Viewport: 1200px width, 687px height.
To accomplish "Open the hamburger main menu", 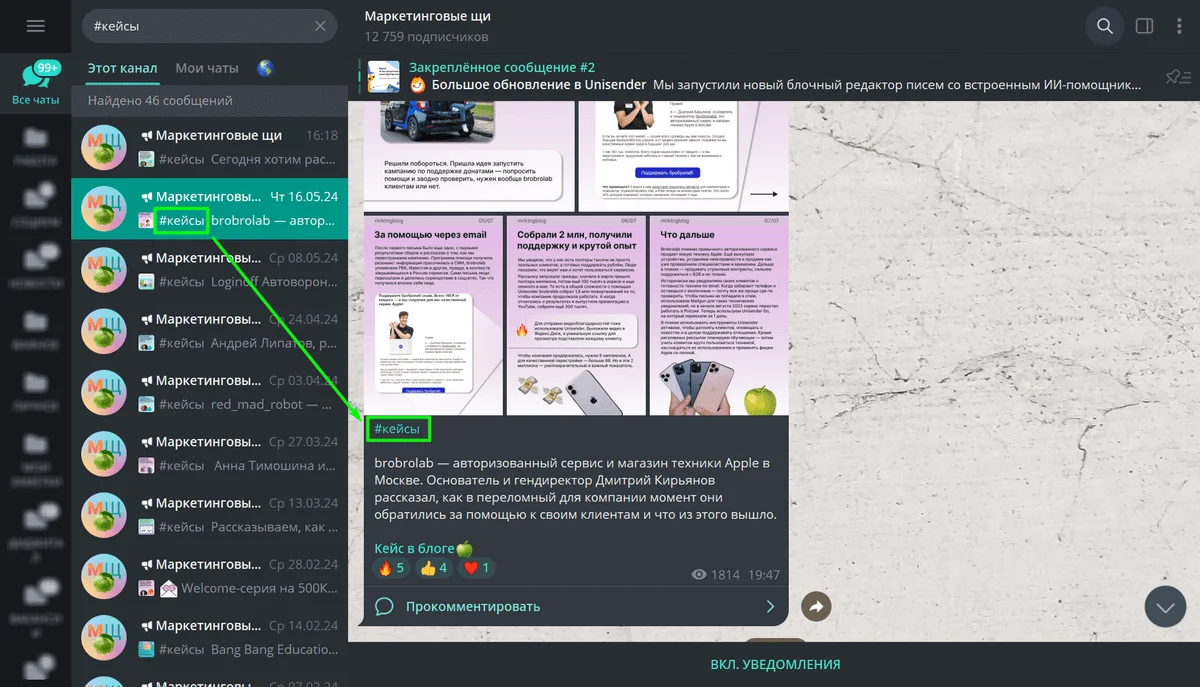I will (x=35, y=26).
